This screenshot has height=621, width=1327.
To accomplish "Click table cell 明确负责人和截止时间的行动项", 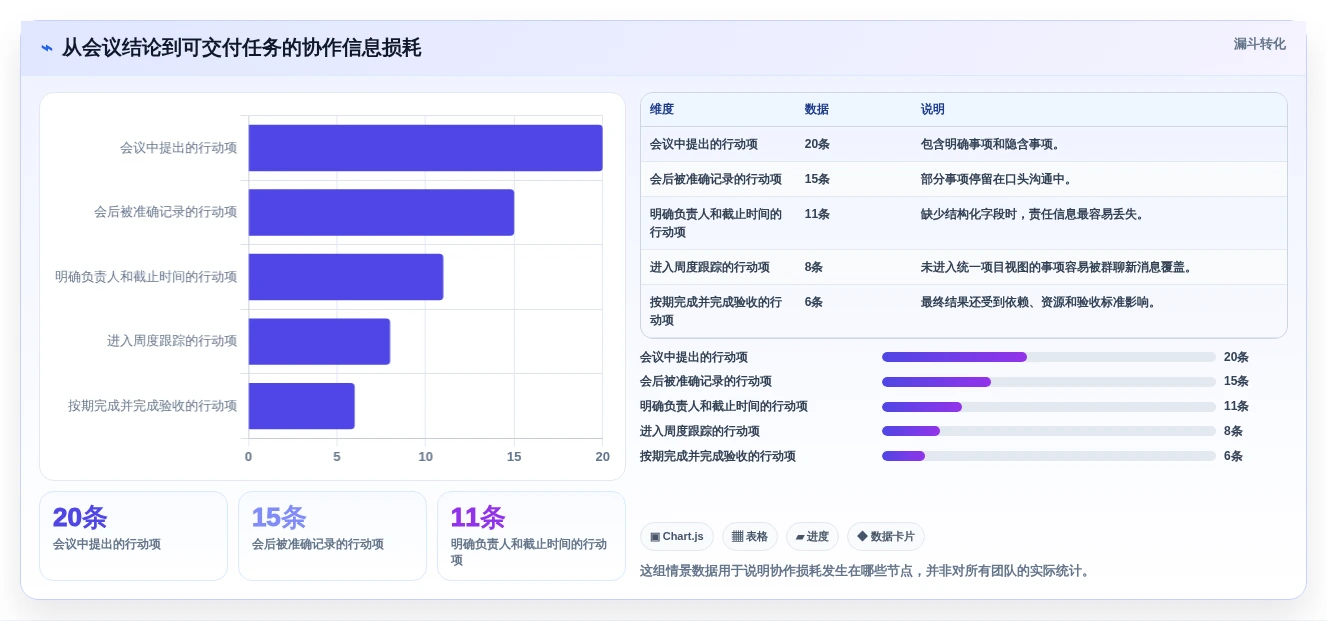I will [x=716, y=223].
